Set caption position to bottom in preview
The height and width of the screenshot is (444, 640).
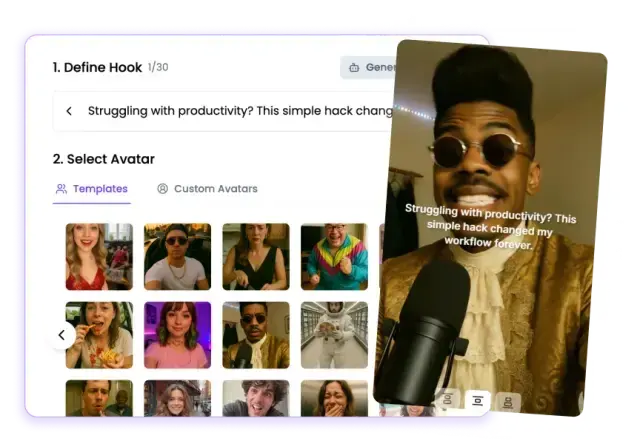coord(508,403)
